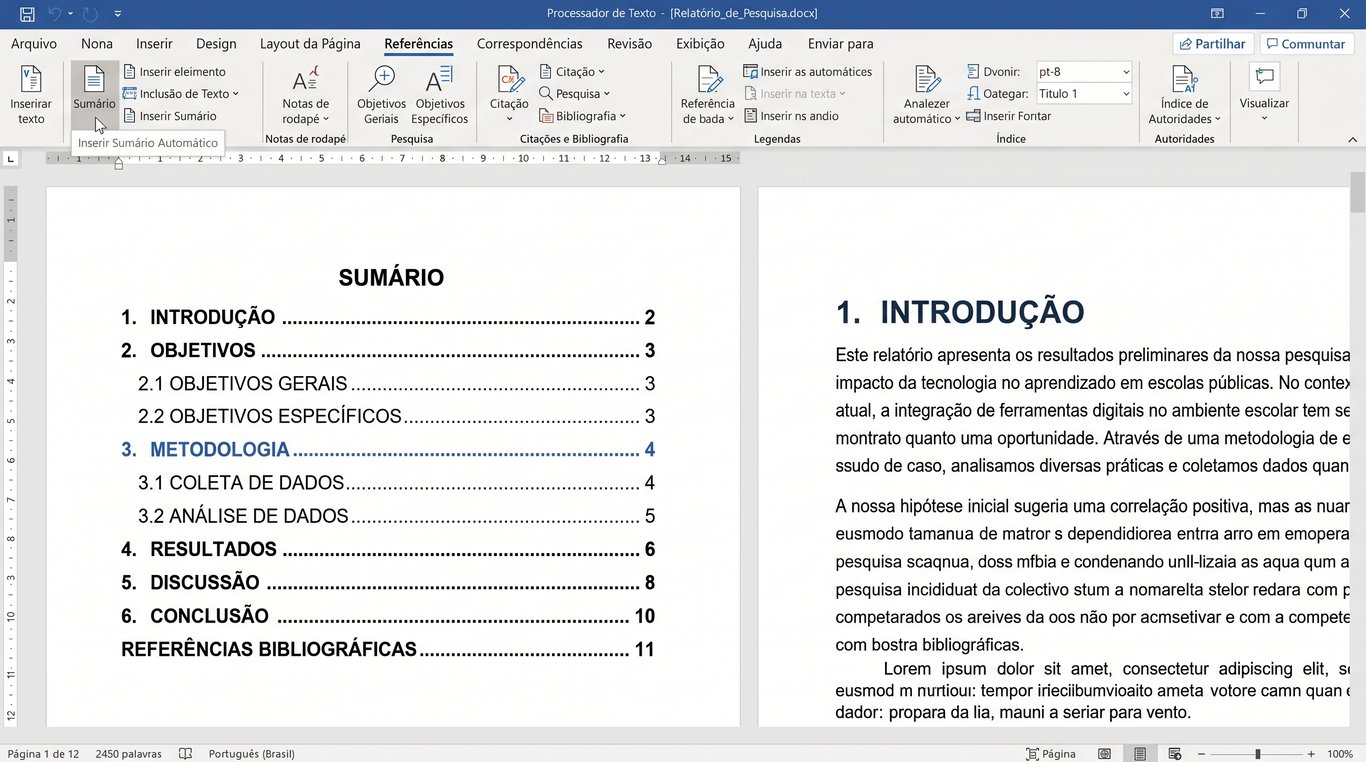1366x762 pixels.
Task: Click the ruler tab selector corner icon
Action: tap(10, 158)
